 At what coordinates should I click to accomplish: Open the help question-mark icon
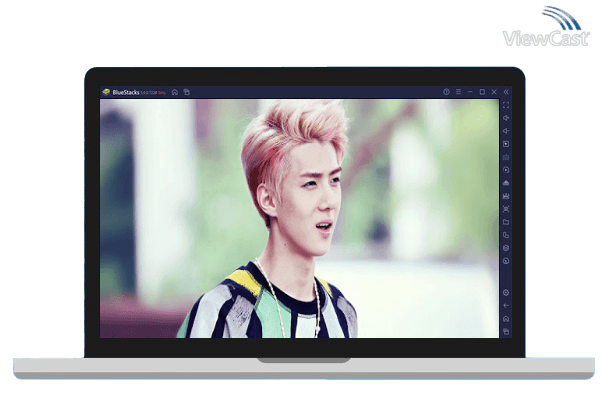(x=446, y=92)
